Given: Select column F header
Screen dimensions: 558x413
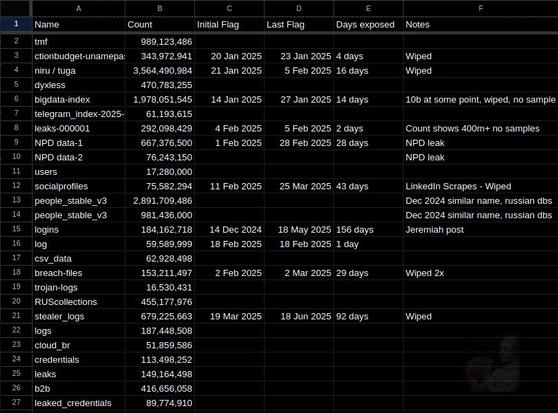Looking at the screenshot, I should coord(480,8).
